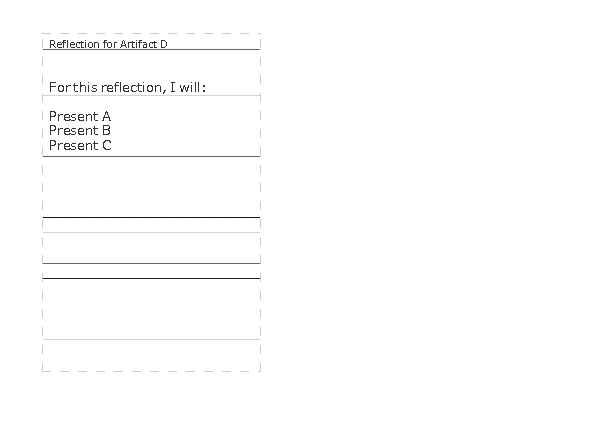
Task: Click the large empty cell below the second dark line
Action: [x=151, y=309]
